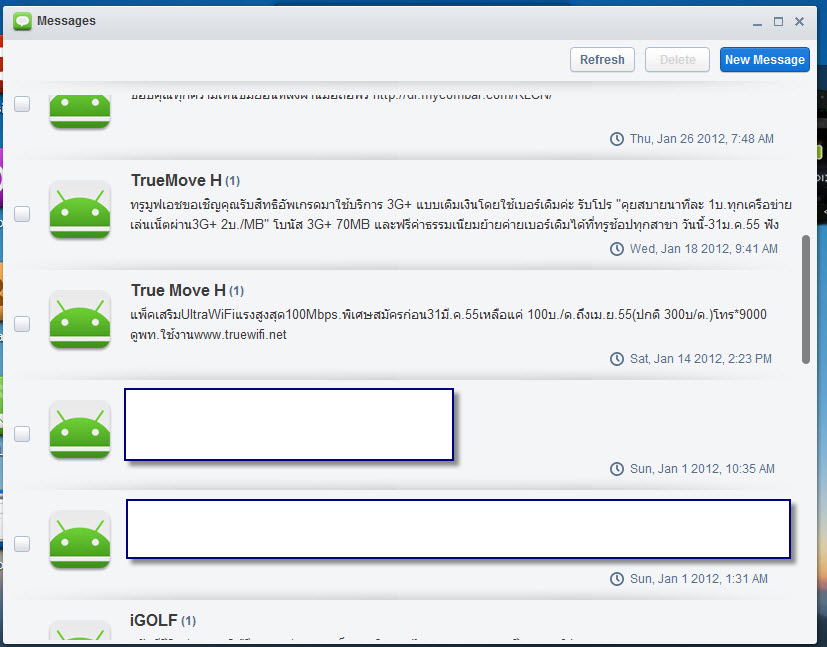This screenshot has height=647, width=827.
Task: Click the Refresh button
Action: coord(602,60)
